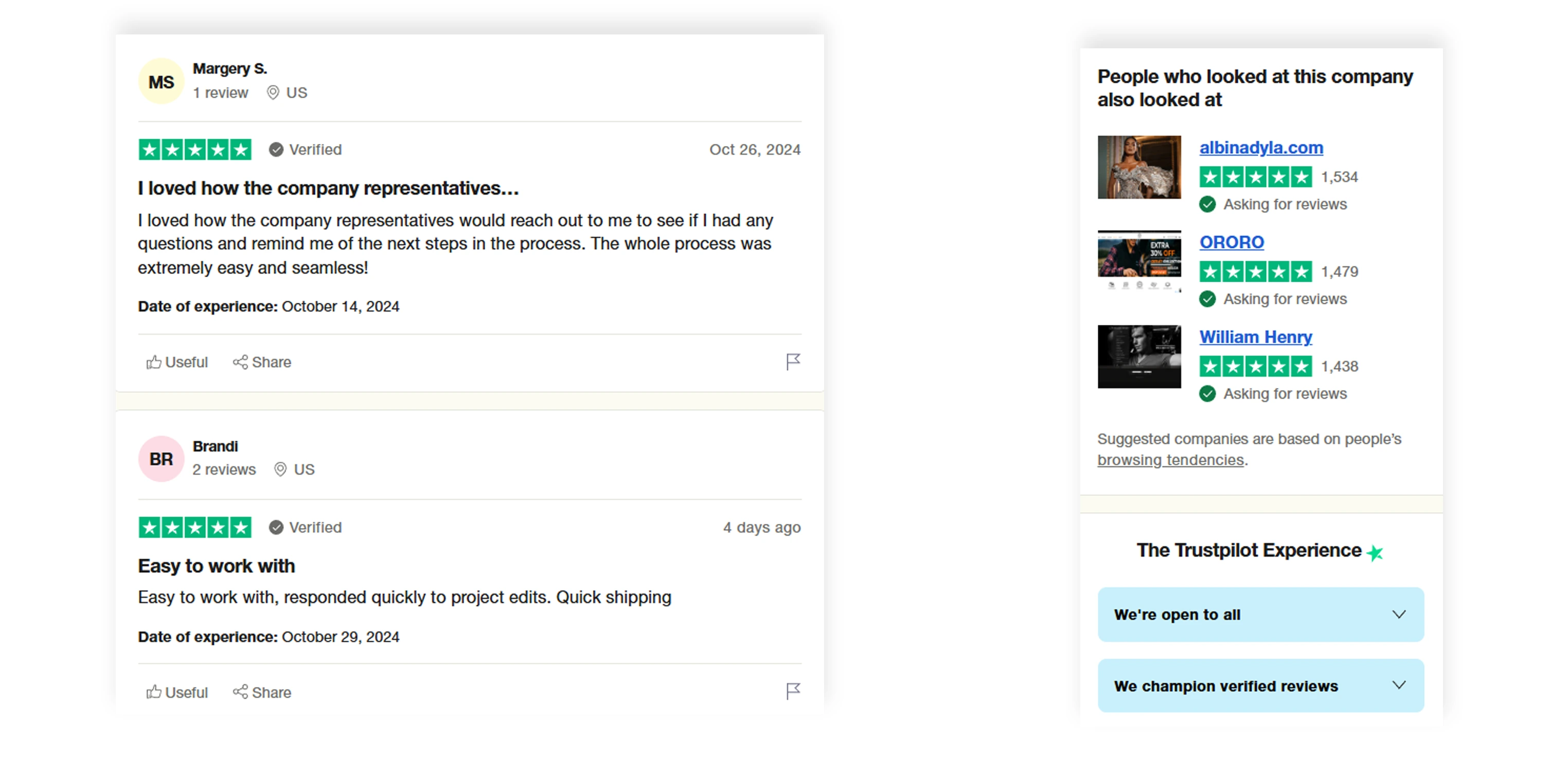Click Margery S. reviewer name

[230, 69]
